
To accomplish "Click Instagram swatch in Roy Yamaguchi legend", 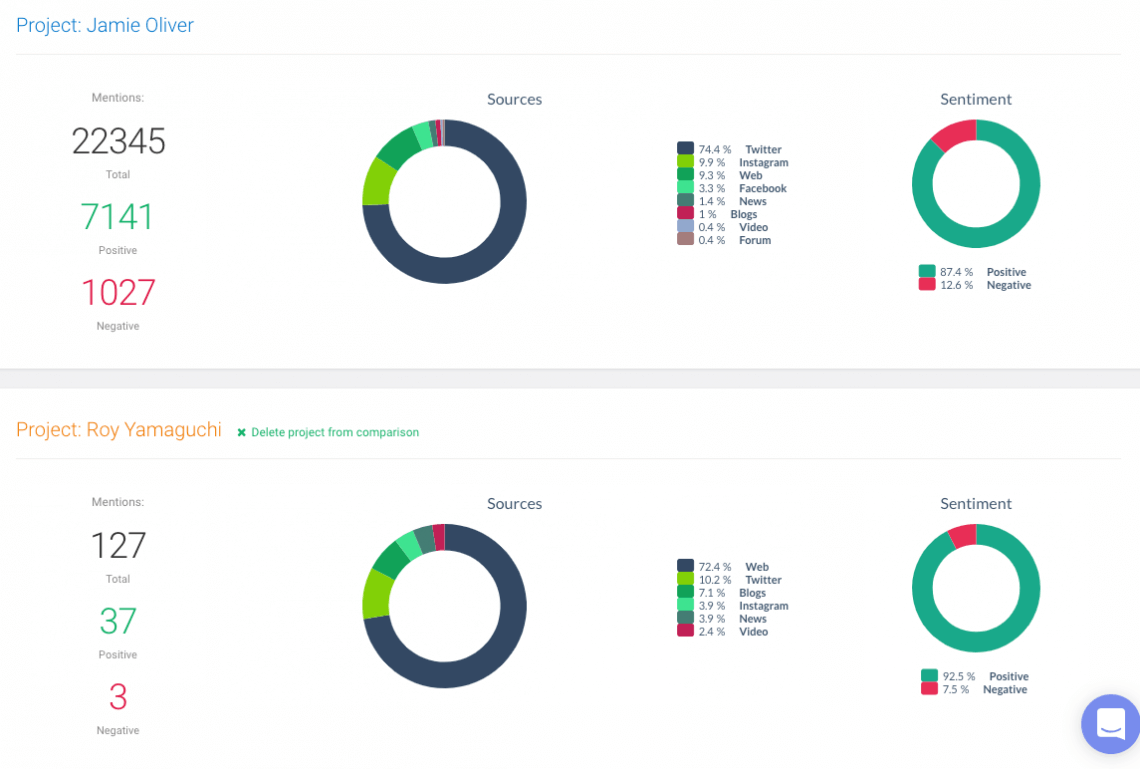I will point(685,605).
